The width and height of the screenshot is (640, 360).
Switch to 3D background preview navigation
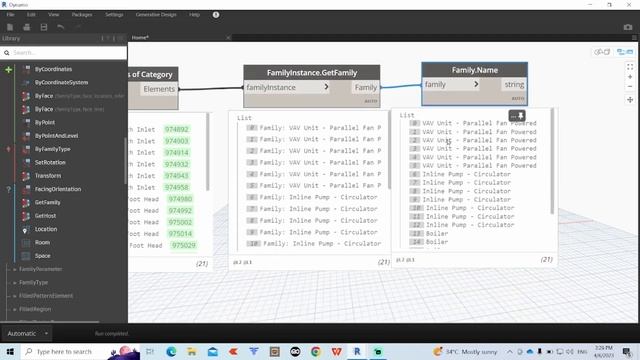pos(602,52)
